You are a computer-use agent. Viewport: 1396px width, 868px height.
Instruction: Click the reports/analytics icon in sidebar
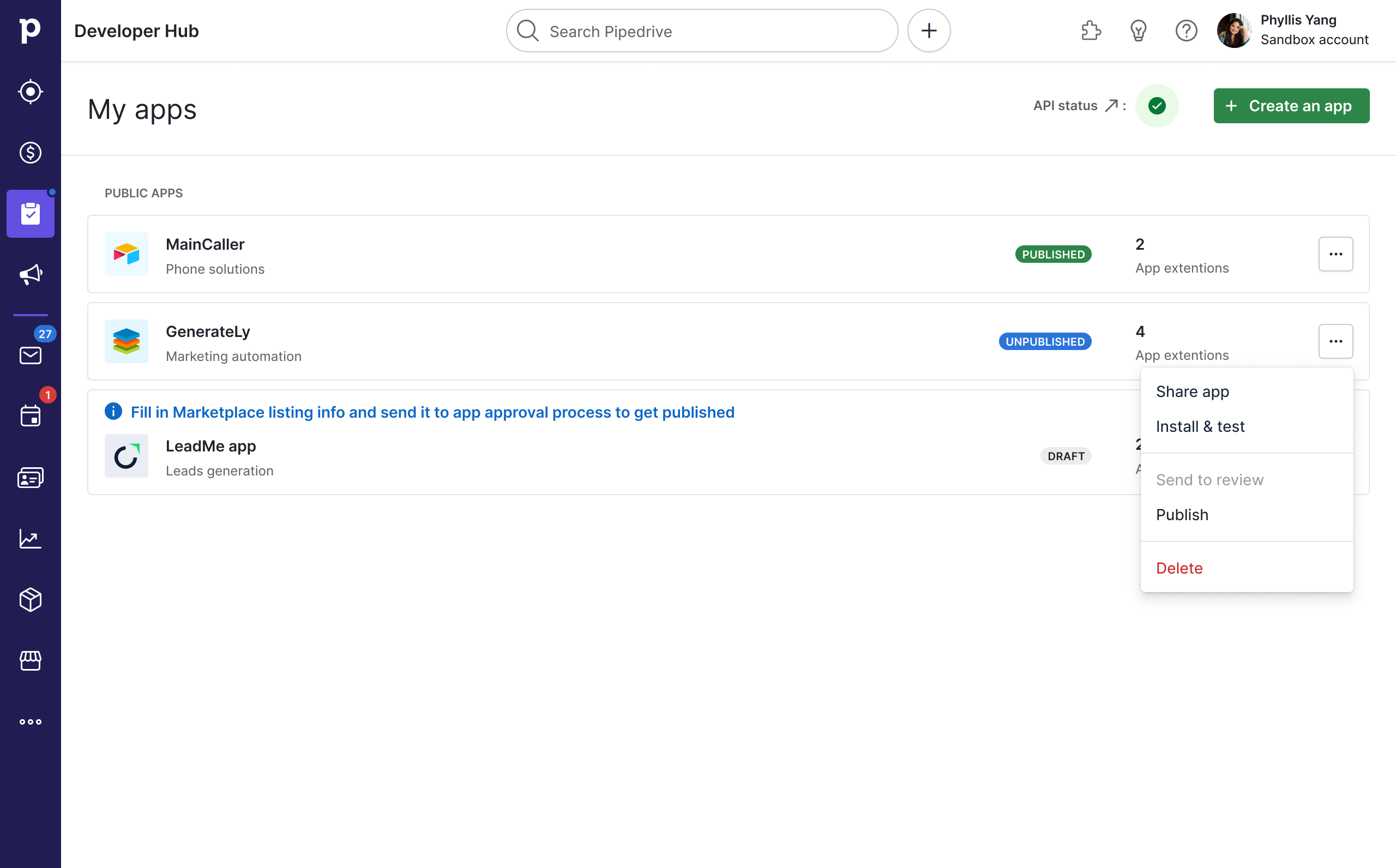coord(31,539)
